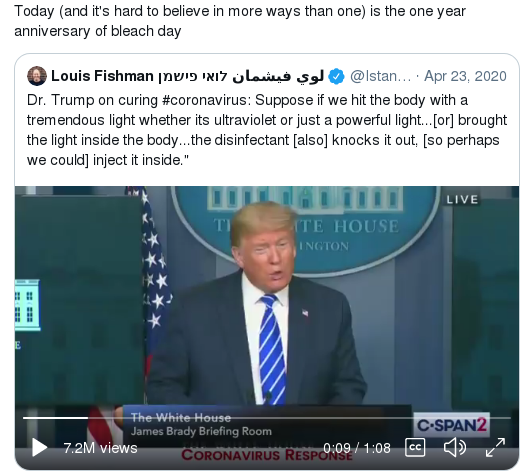The height and width of the screenshot is (475, 532).
Task: Open Louis Fishman's profile avatar
Action: coord(37,76)
